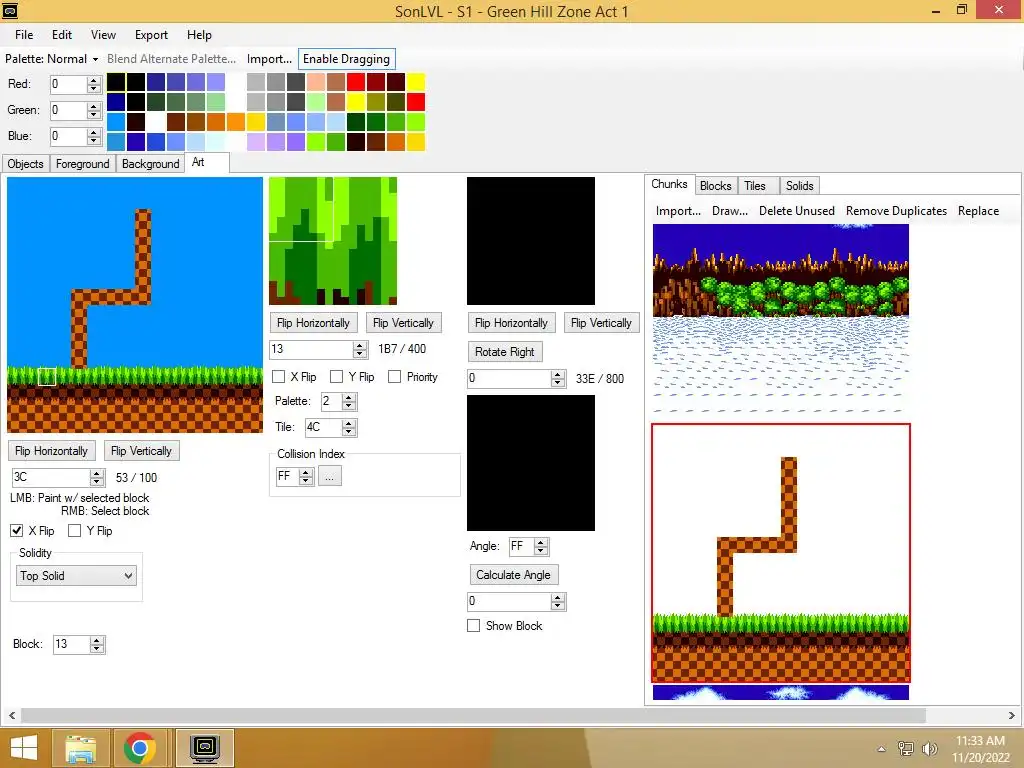This screenshot has width=1024, height=768.
Task: Select the first black swatch in the palette
Action: click(116, 82)
